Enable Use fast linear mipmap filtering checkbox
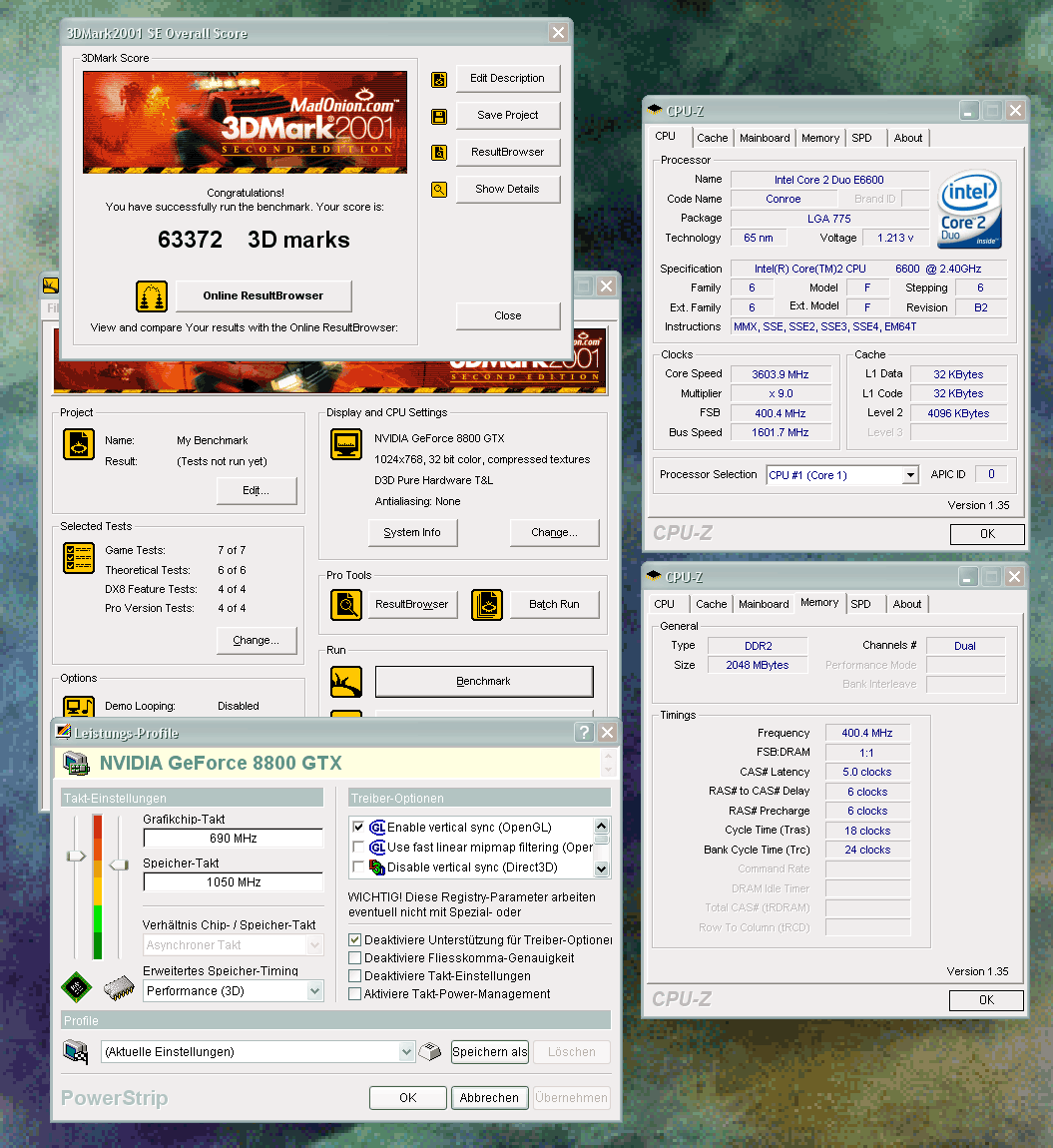Viewport: 1053px width, 1148px height. (x=358, y=848)
